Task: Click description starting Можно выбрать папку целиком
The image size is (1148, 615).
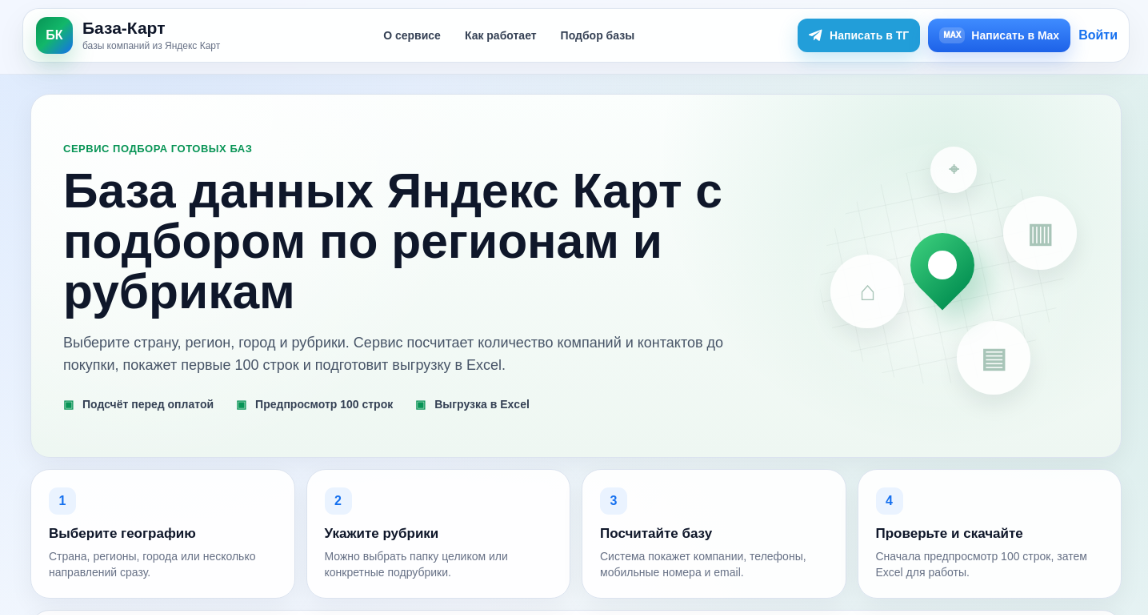Action: coord(416,564)
